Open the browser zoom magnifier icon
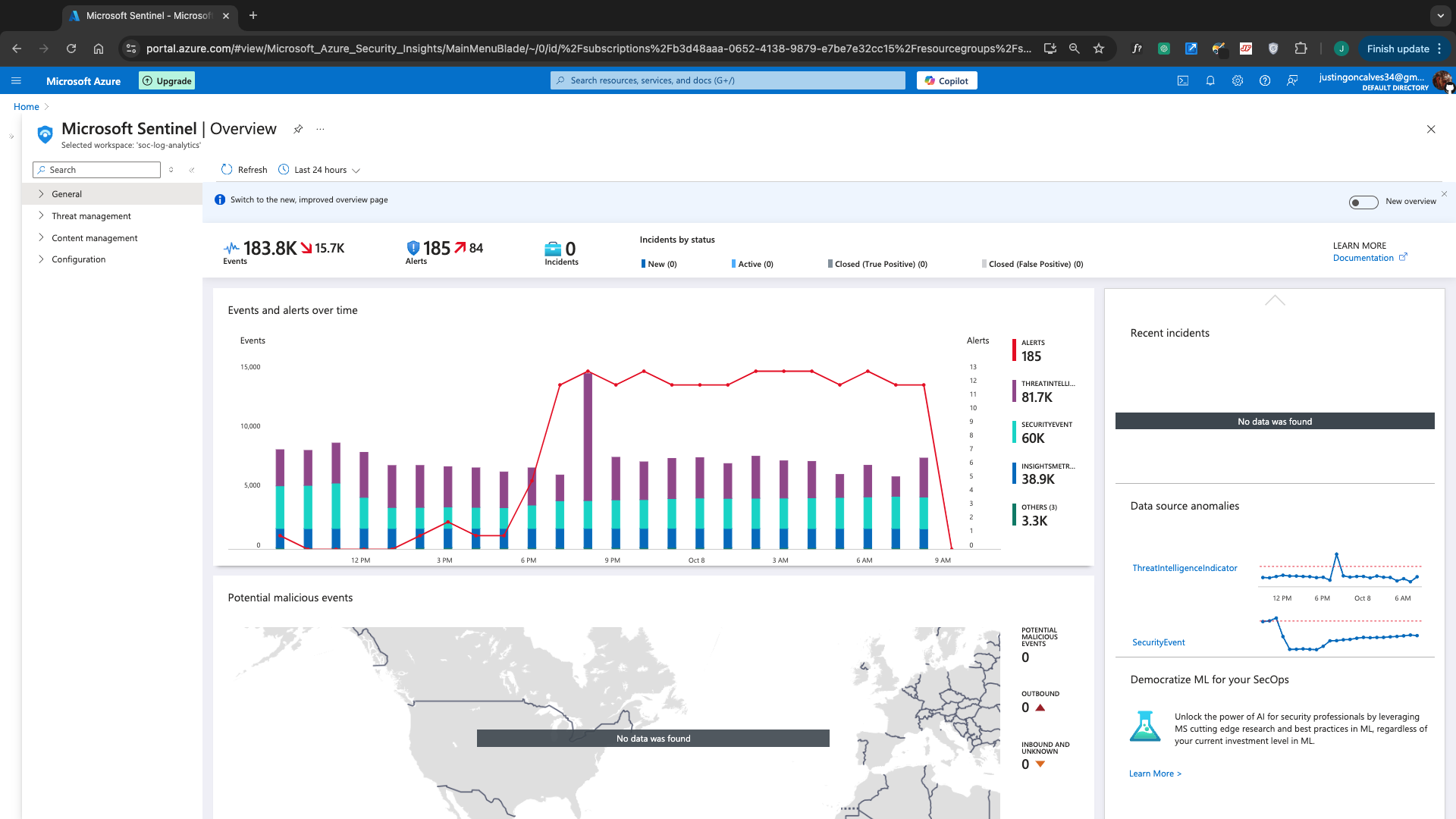1456x819 pixels. click(x=1075, y=49)
